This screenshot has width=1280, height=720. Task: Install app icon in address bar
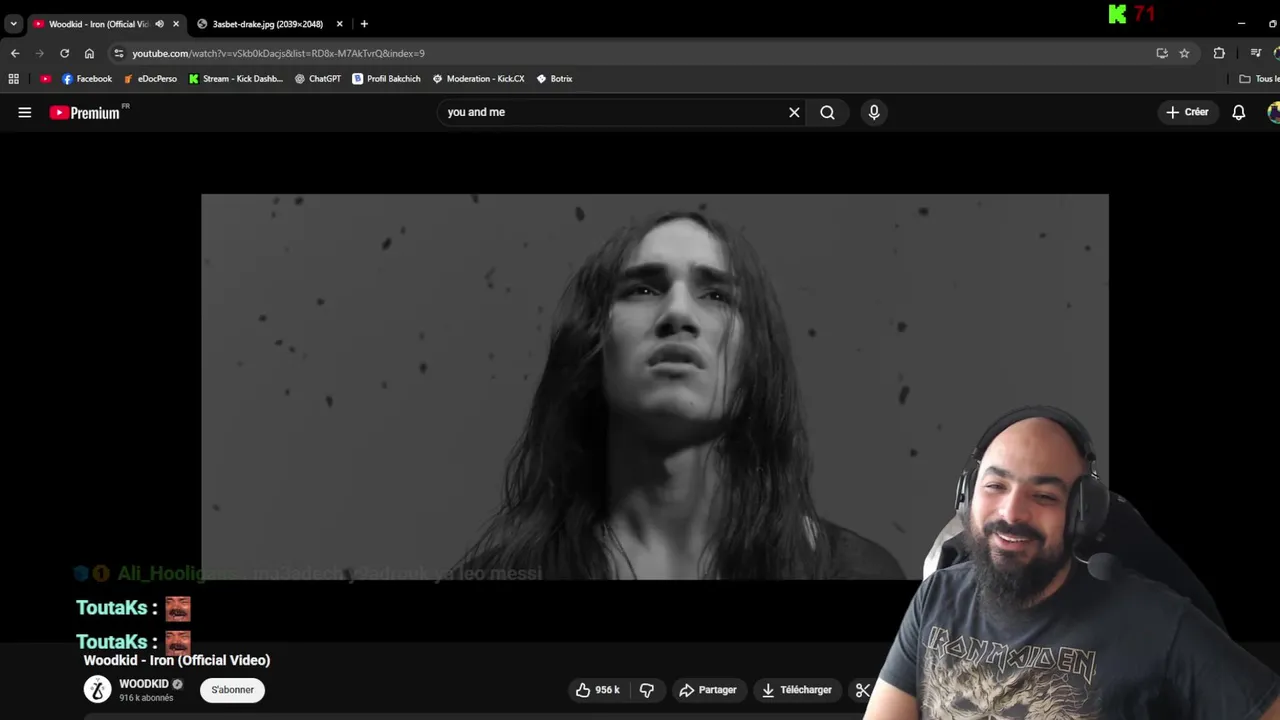pyautogui.click(x=1162, y=53)
